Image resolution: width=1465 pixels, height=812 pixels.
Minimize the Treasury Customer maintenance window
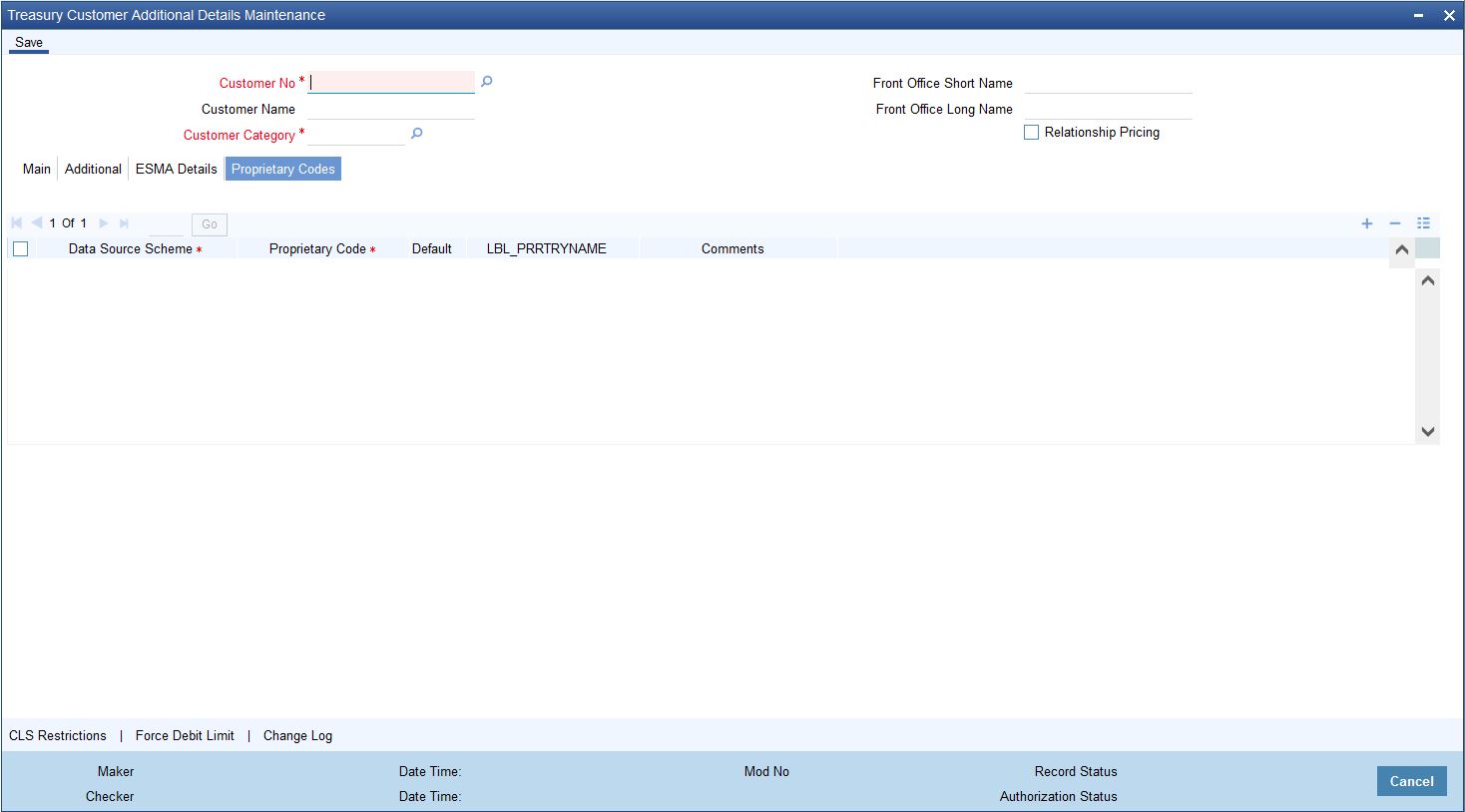[1419, 15]
